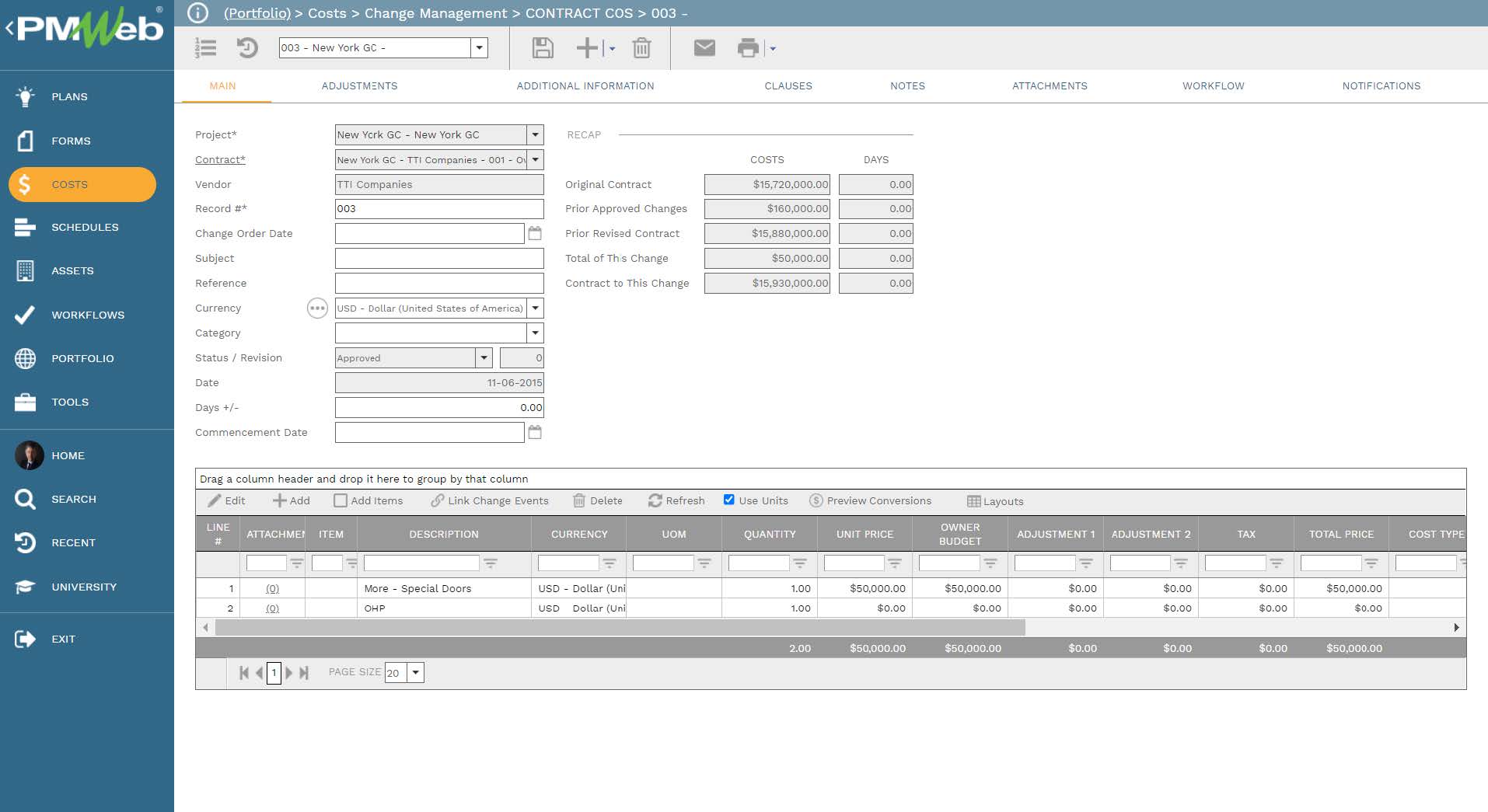Open the add-record dropdown arrow beside plus
The height and width of the screenshot is (812, 1488).
612,48
